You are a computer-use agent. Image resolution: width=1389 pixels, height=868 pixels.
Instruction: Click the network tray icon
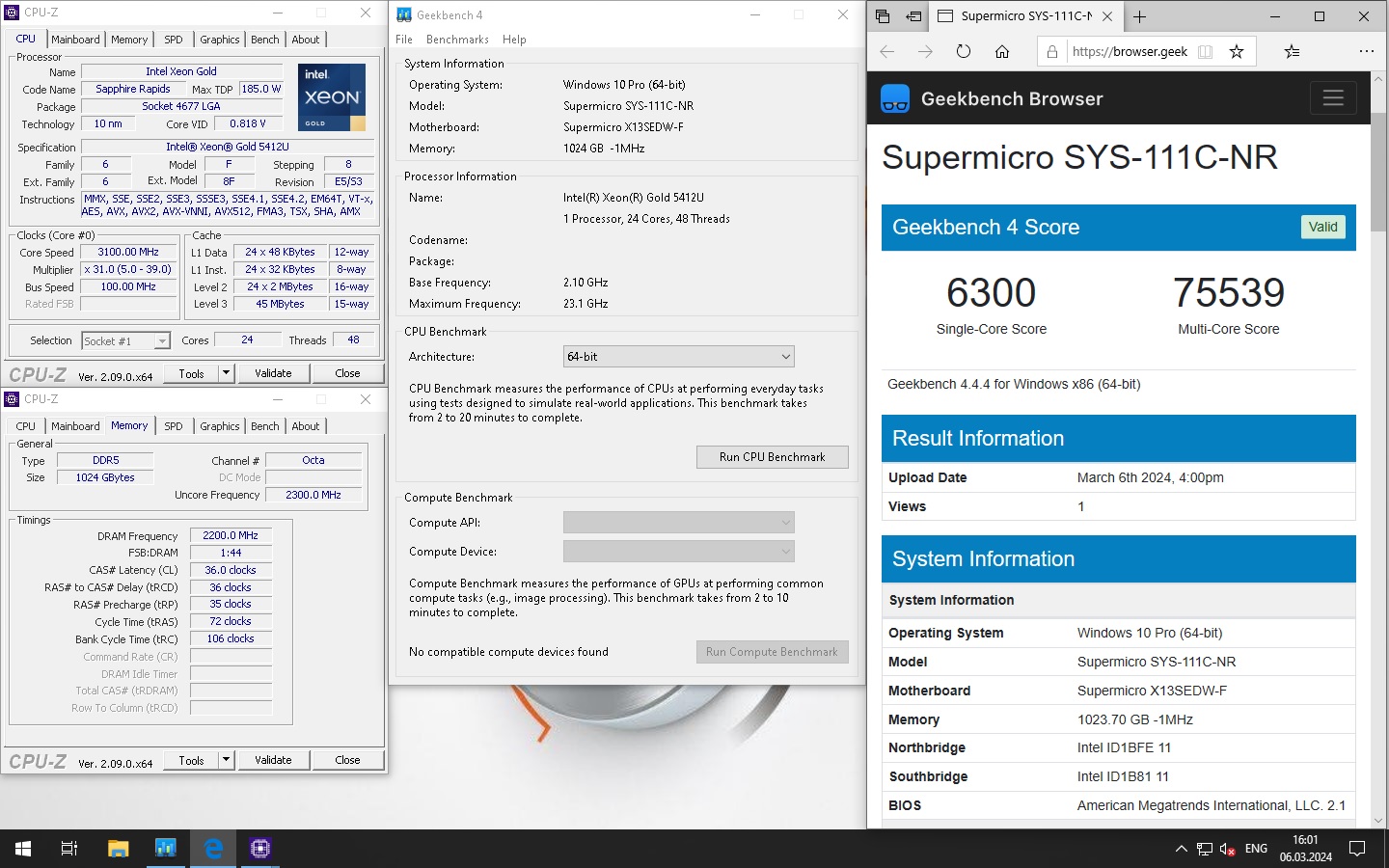[x=1205, y=849]
